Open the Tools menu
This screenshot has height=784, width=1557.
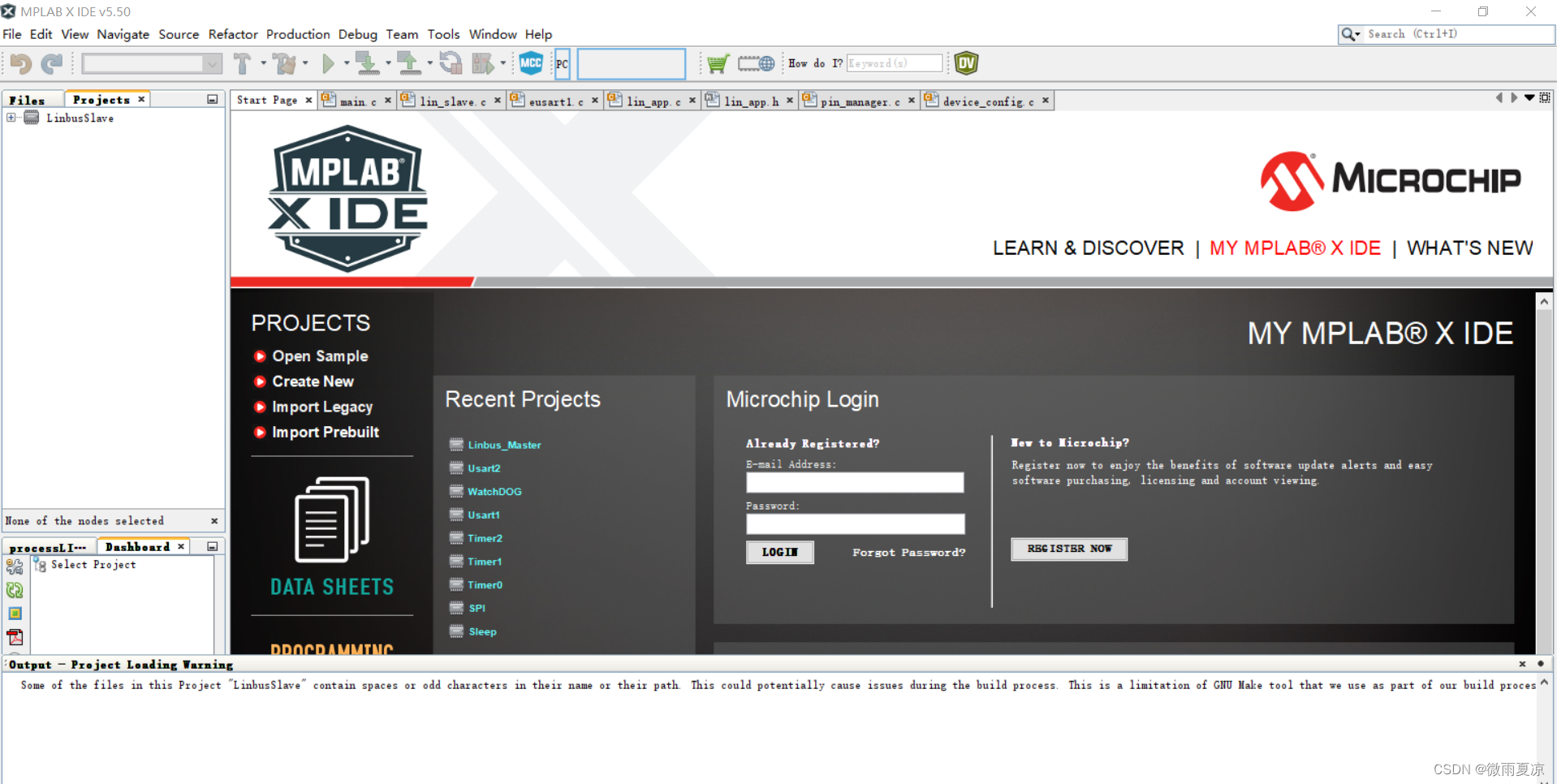point(444,34)
